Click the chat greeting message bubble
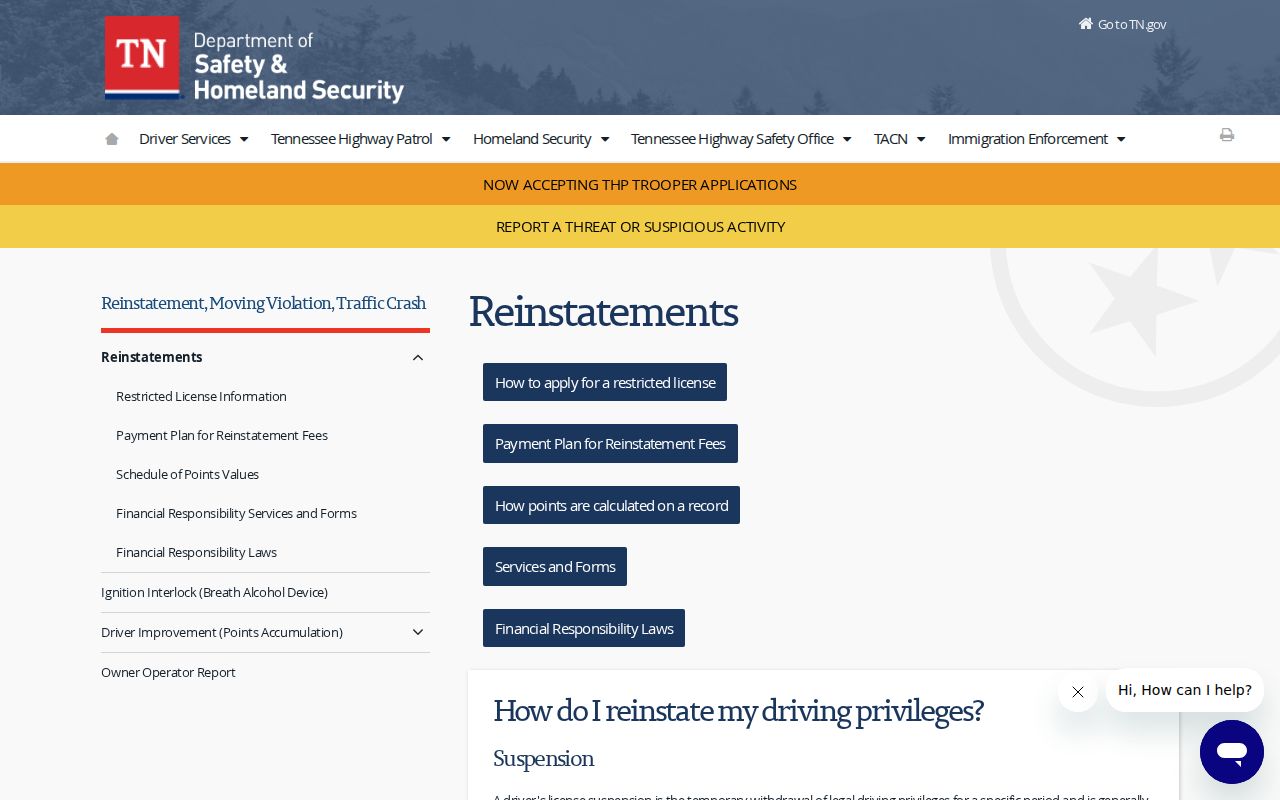Image resolution: width=1280 pixels, height=800 pixels. pyautogui.click(x=1185, y=690)
